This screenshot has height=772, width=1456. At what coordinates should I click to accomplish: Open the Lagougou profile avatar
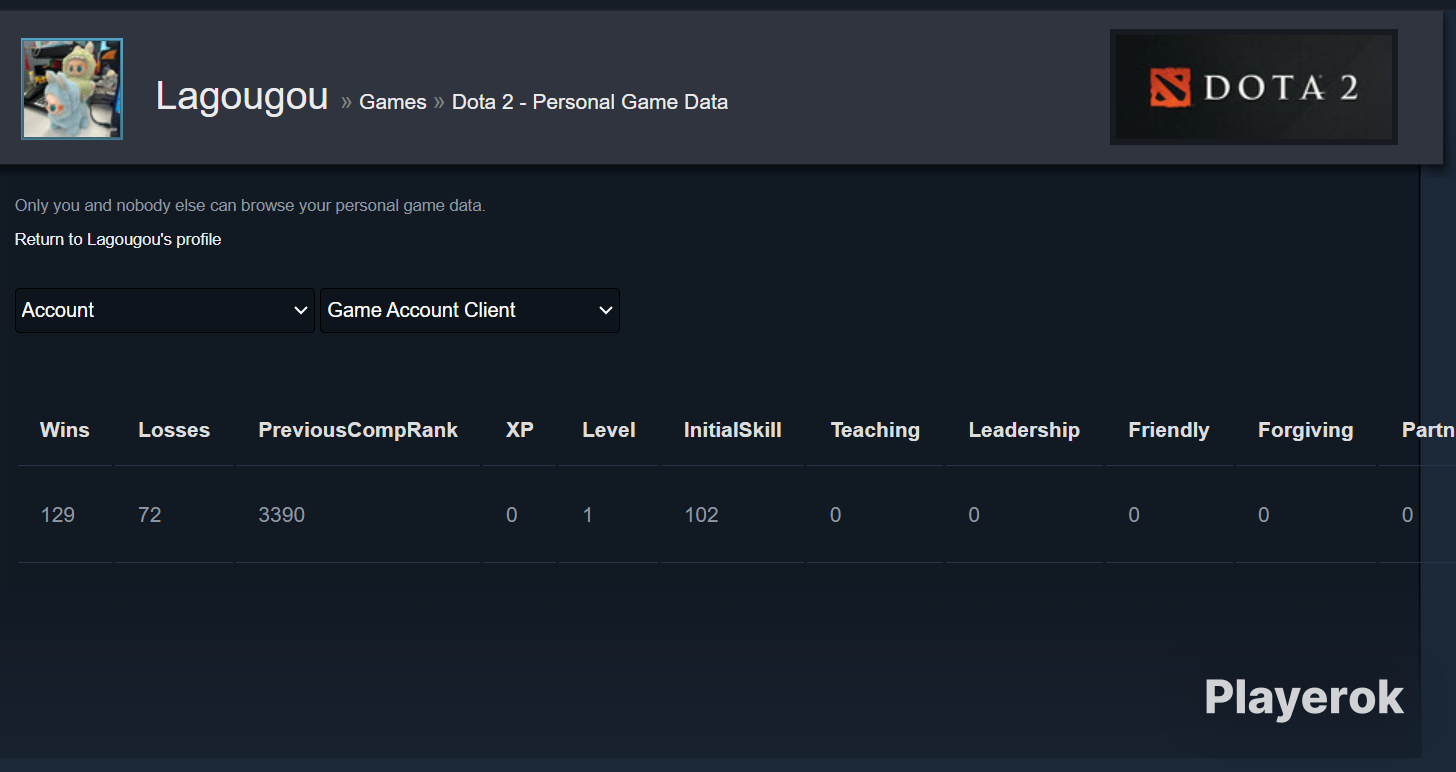(72, 89)
